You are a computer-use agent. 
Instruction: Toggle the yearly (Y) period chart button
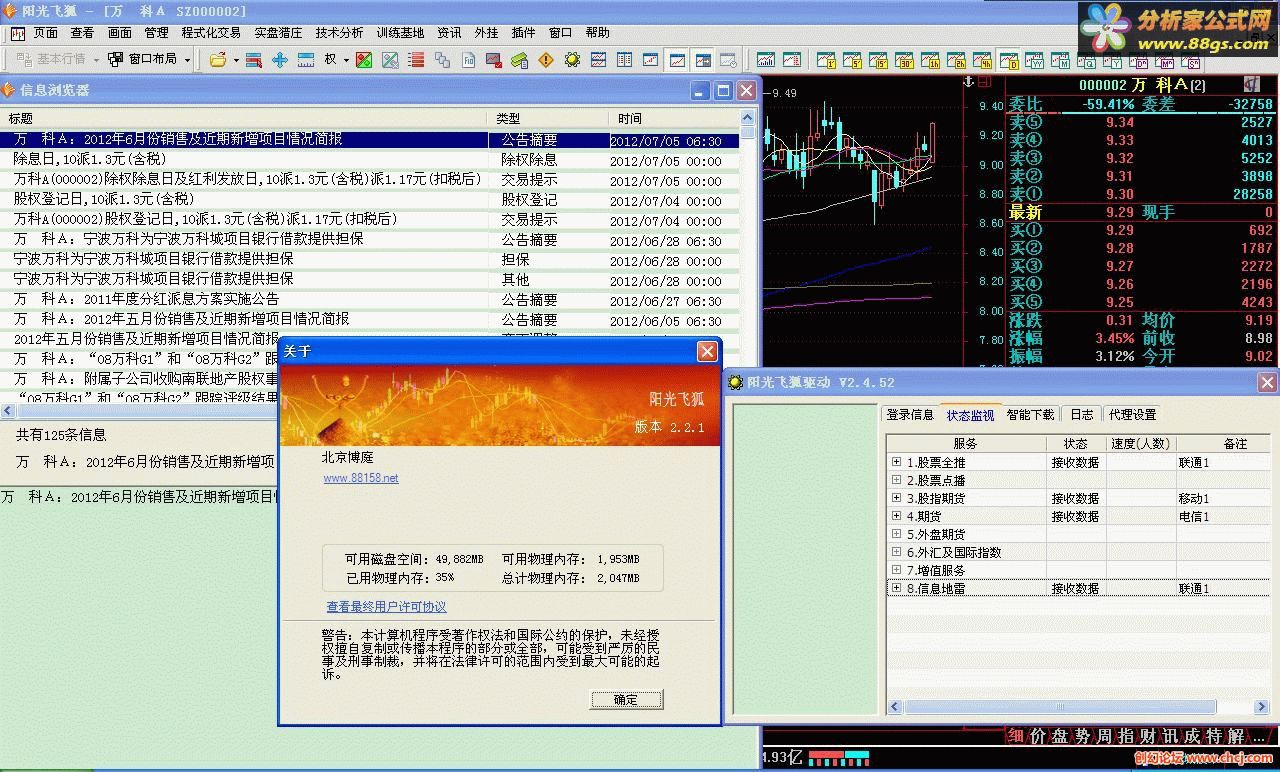(1111, 60)
